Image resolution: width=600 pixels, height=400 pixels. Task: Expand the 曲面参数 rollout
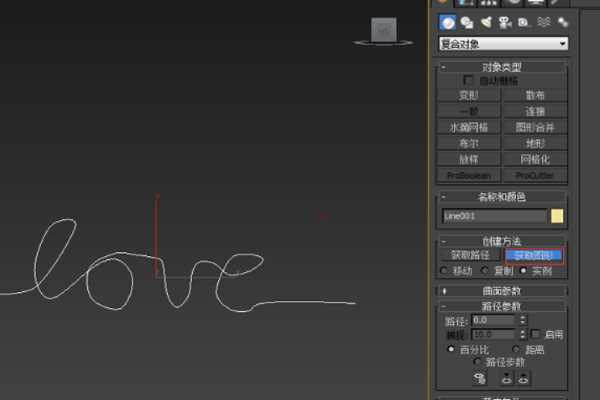(502, 291)
